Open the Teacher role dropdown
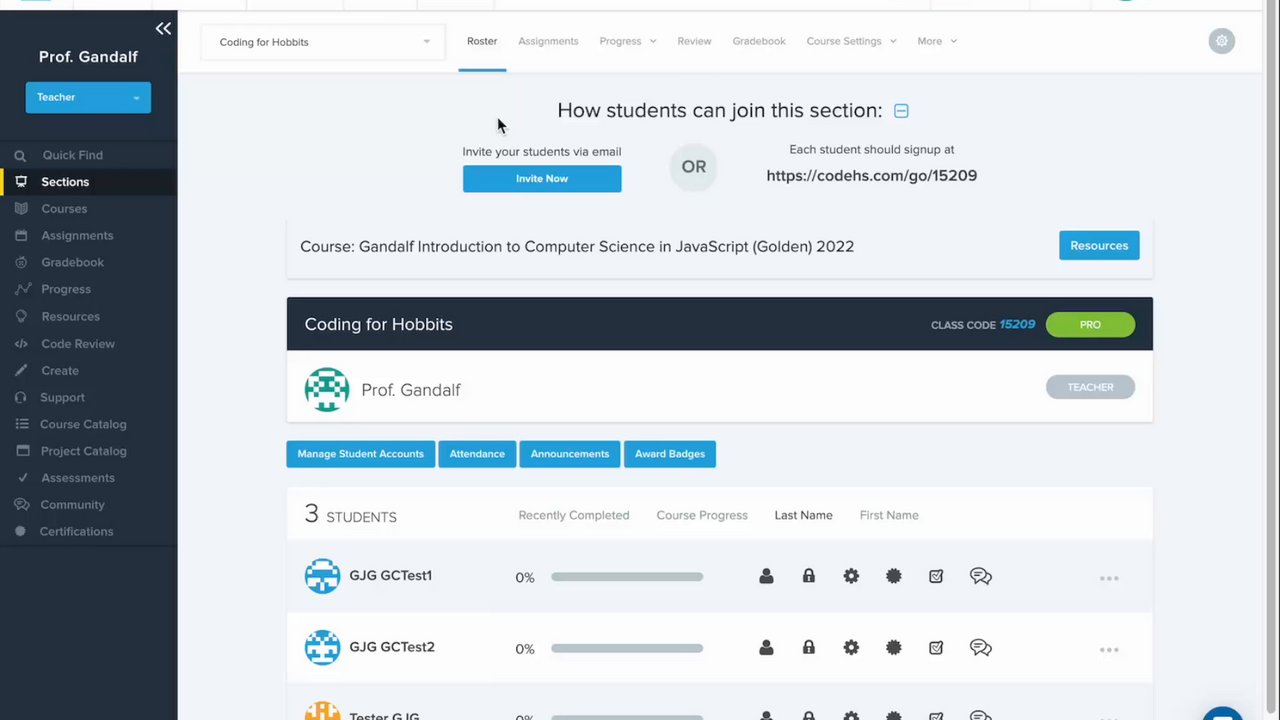 click(88, 97)
